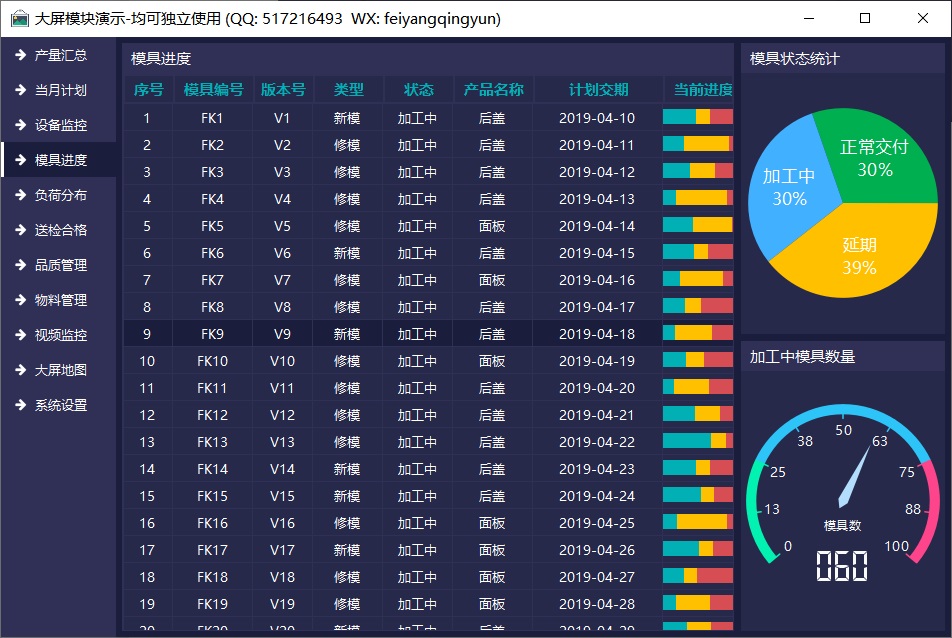
Task: Click the 模具编号 column header
Action: [x=213, y=90]
